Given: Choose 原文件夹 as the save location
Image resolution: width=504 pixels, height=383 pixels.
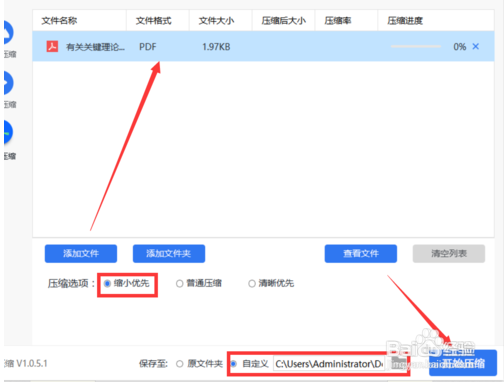Looking at the screenshot, I should tap(199, 364).
